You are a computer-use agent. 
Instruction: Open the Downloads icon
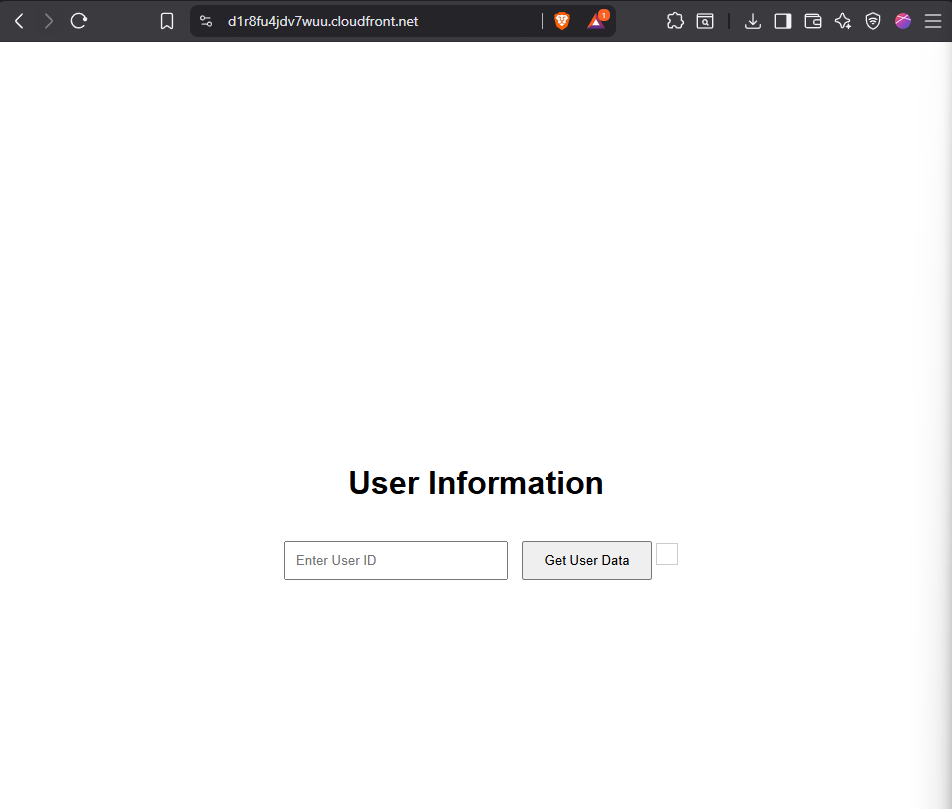(753, 21)
